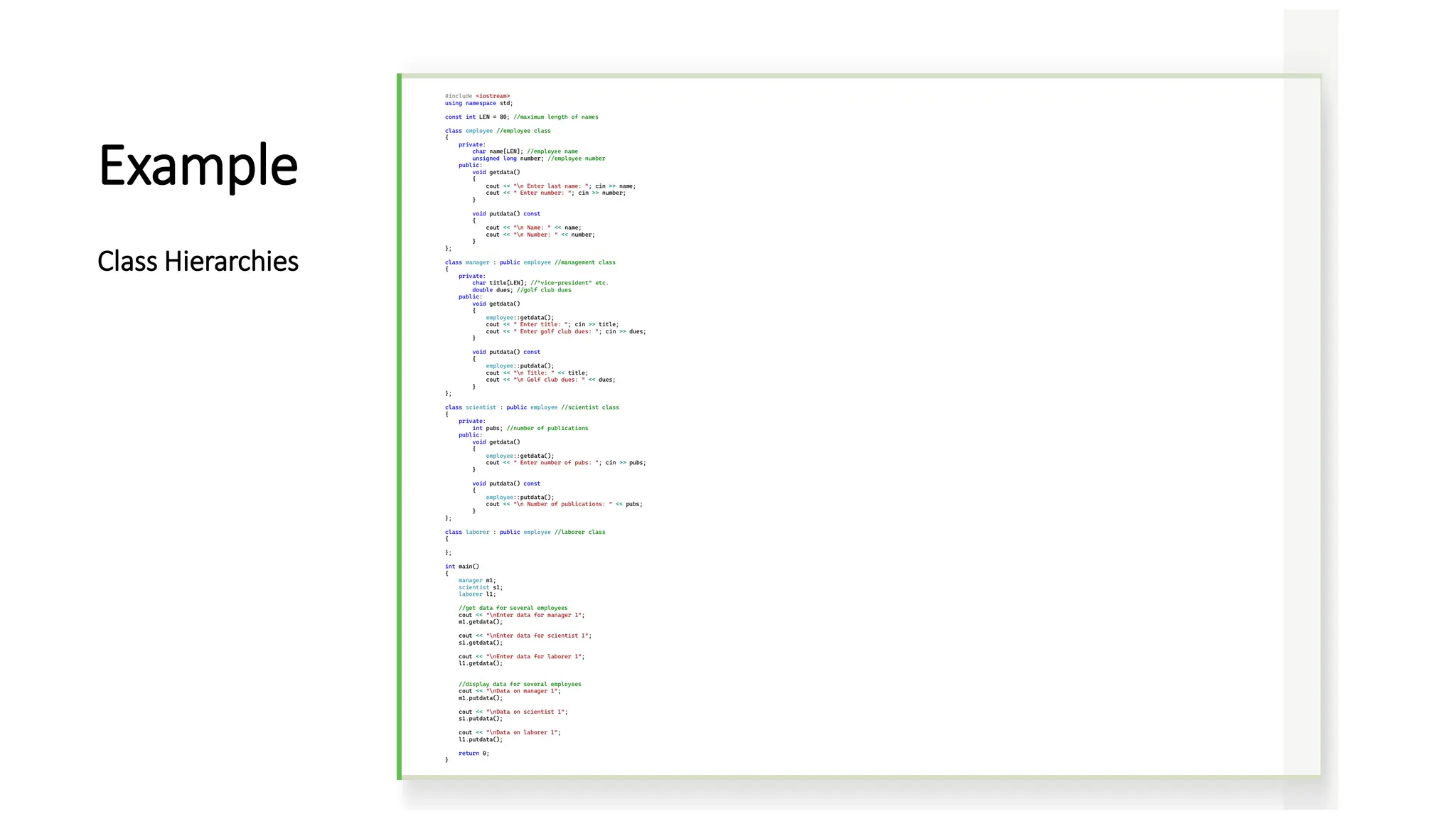Select the "class employee //employee class" line

click(x=498, y=131)
